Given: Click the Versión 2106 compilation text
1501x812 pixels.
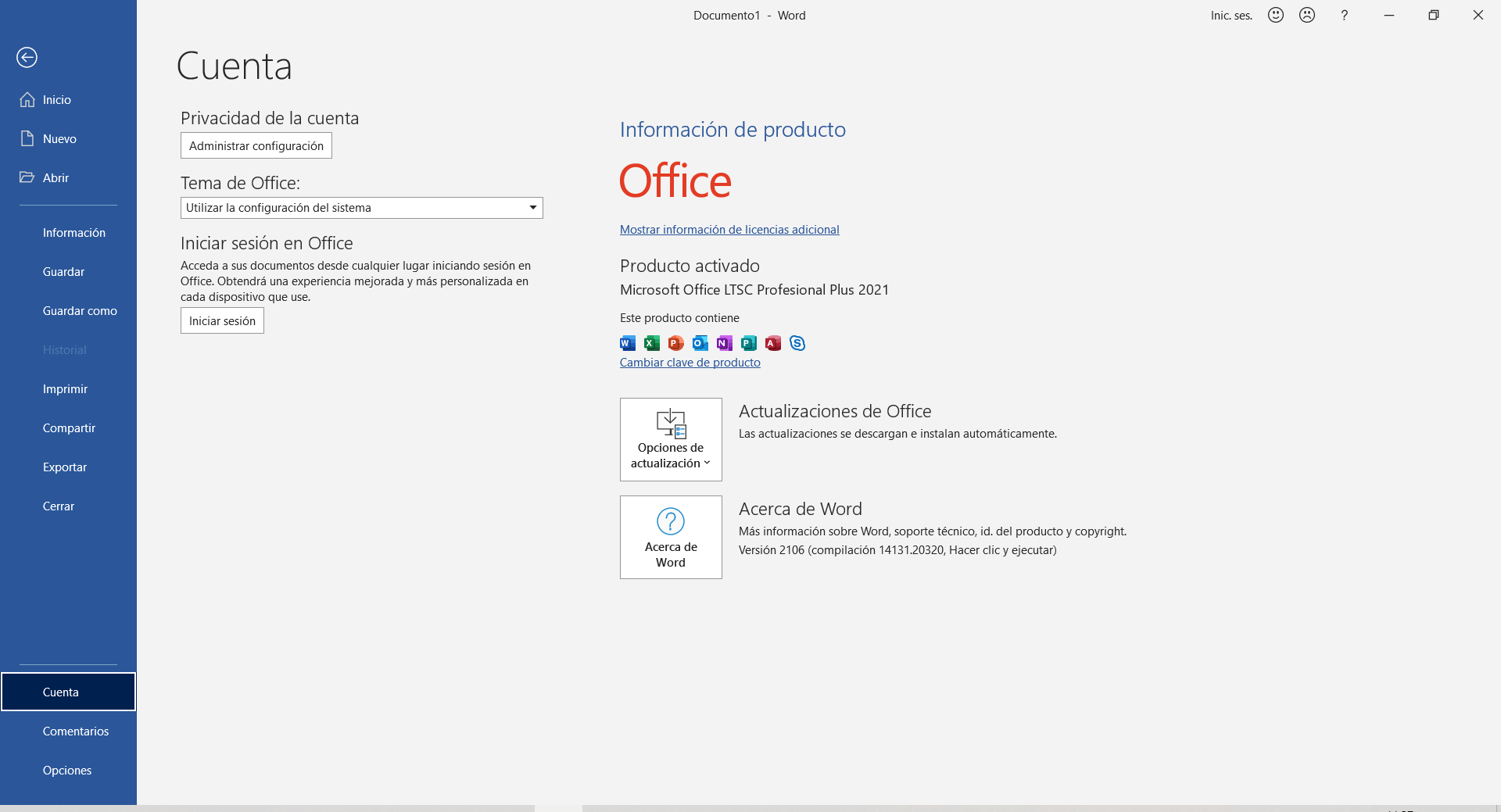Looking at the screenshot, I should pos(897,549).
